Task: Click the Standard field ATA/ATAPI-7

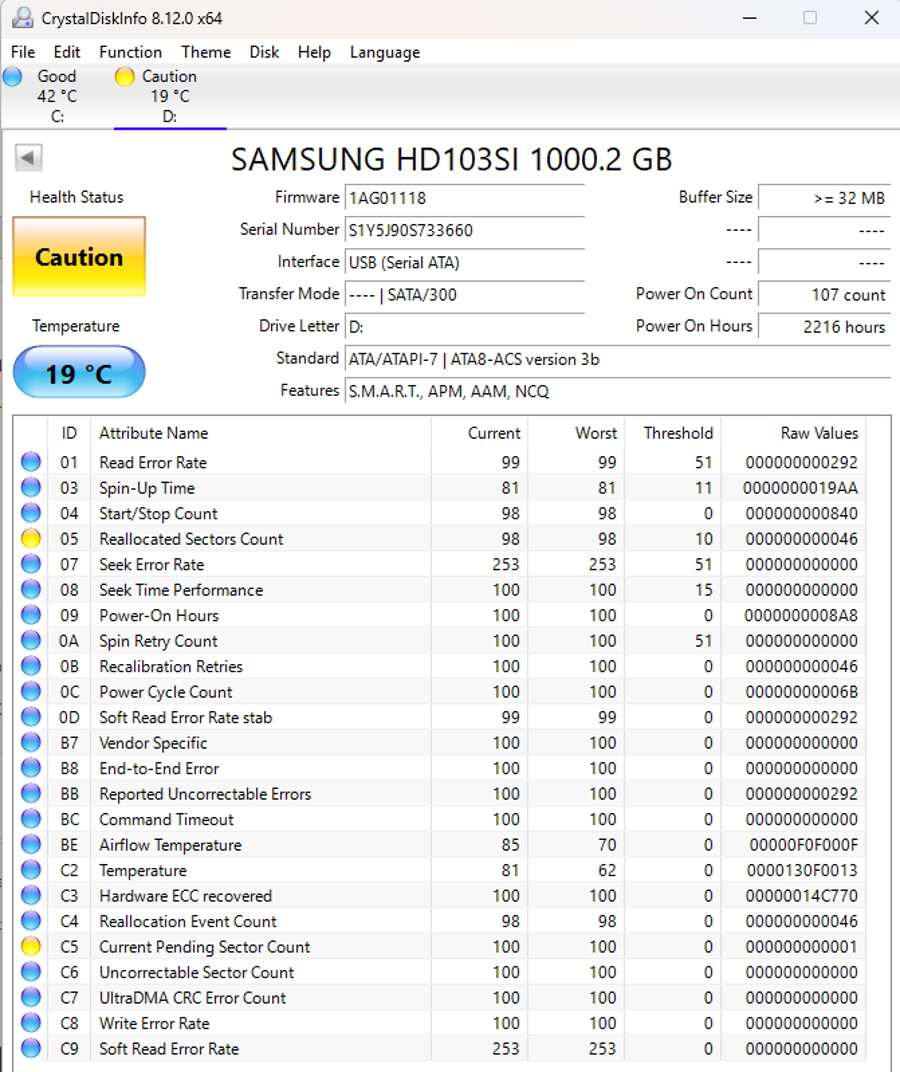Action: click(618, 359)
